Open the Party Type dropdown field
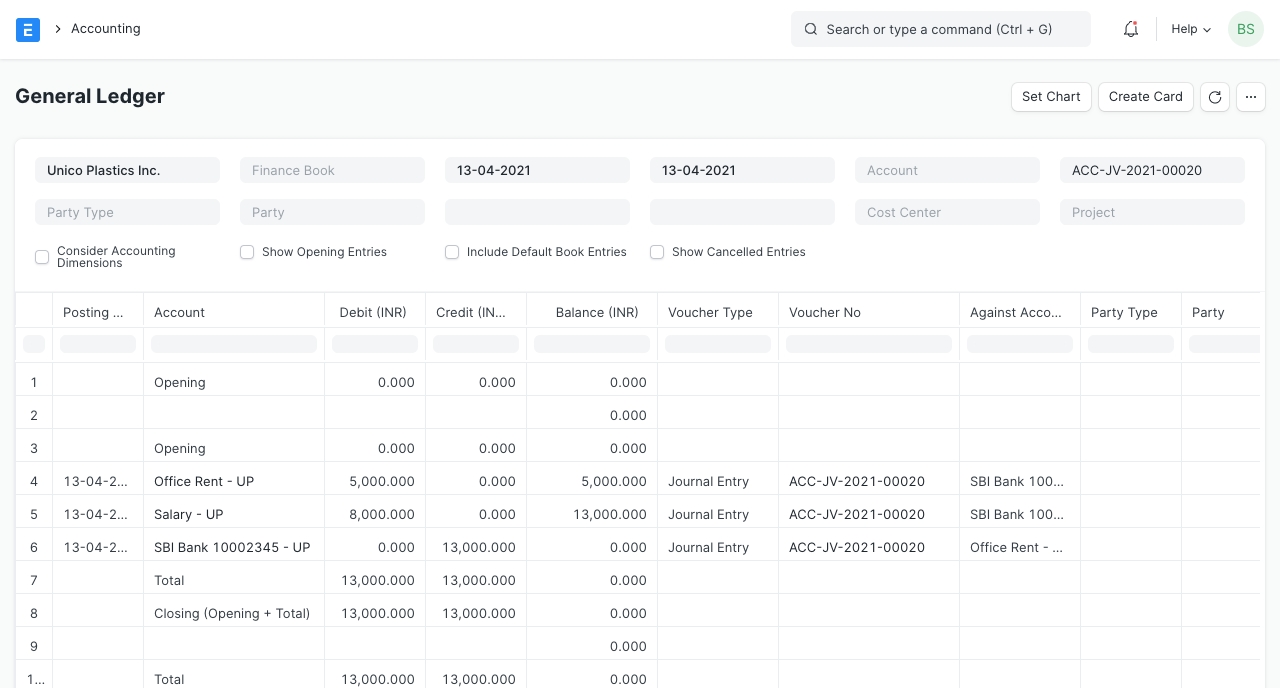Viewport: 1280px width, 688px height. 127,212
